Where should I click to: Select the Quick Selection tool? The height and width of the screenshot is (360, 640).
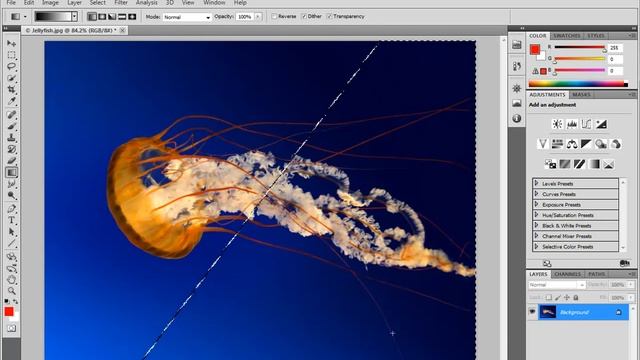click(11, 78)
